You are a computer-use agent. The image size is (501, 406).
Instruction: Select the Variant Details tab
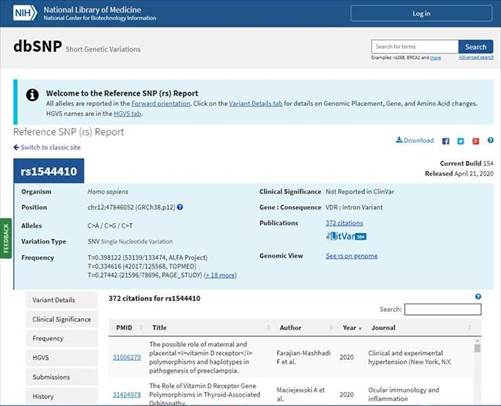[62, 300]
